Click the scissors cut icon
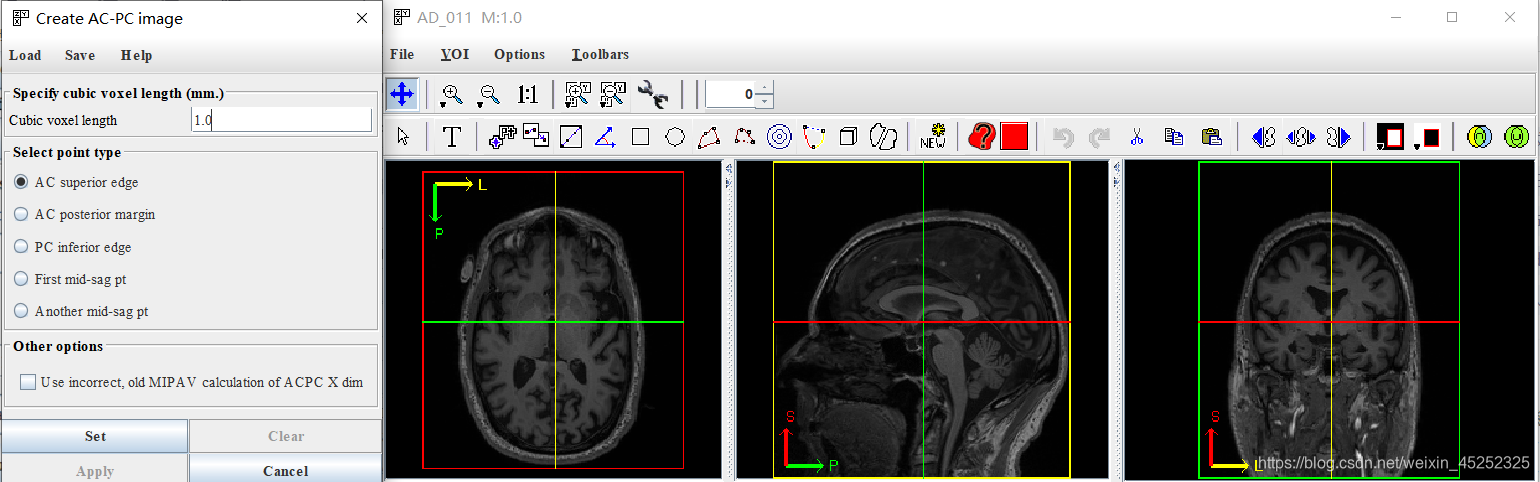Image resolution: width=1540 pixels, height=482 pixels. (x=1136, y=137)
